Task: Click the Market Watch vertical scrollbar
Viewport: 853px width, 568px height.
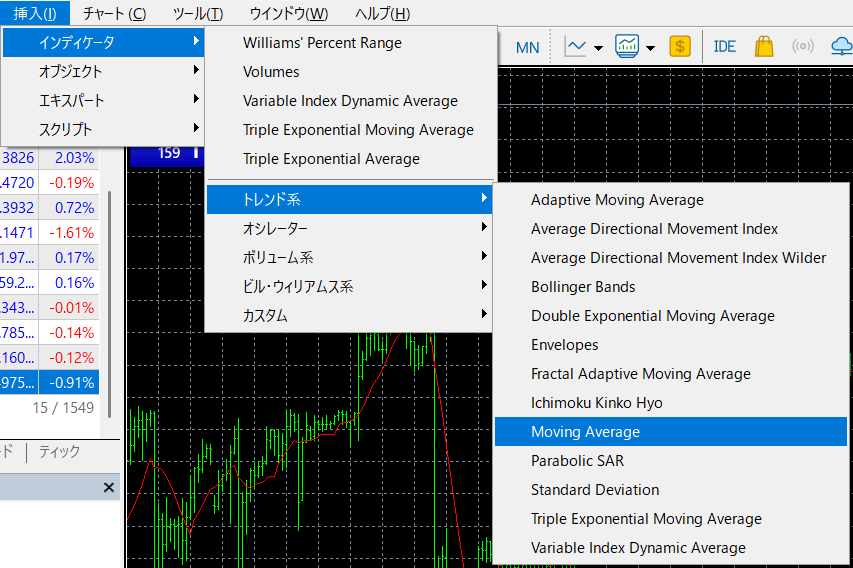Action: click(110, 304)
